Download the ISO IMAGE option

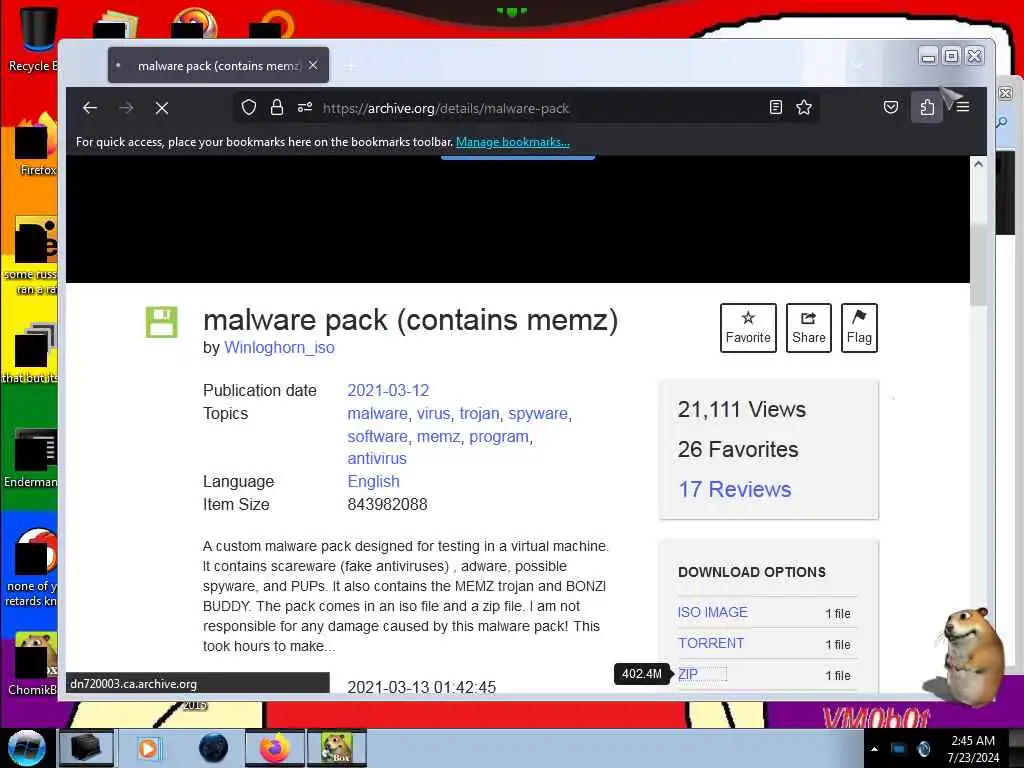coord(712,612)
